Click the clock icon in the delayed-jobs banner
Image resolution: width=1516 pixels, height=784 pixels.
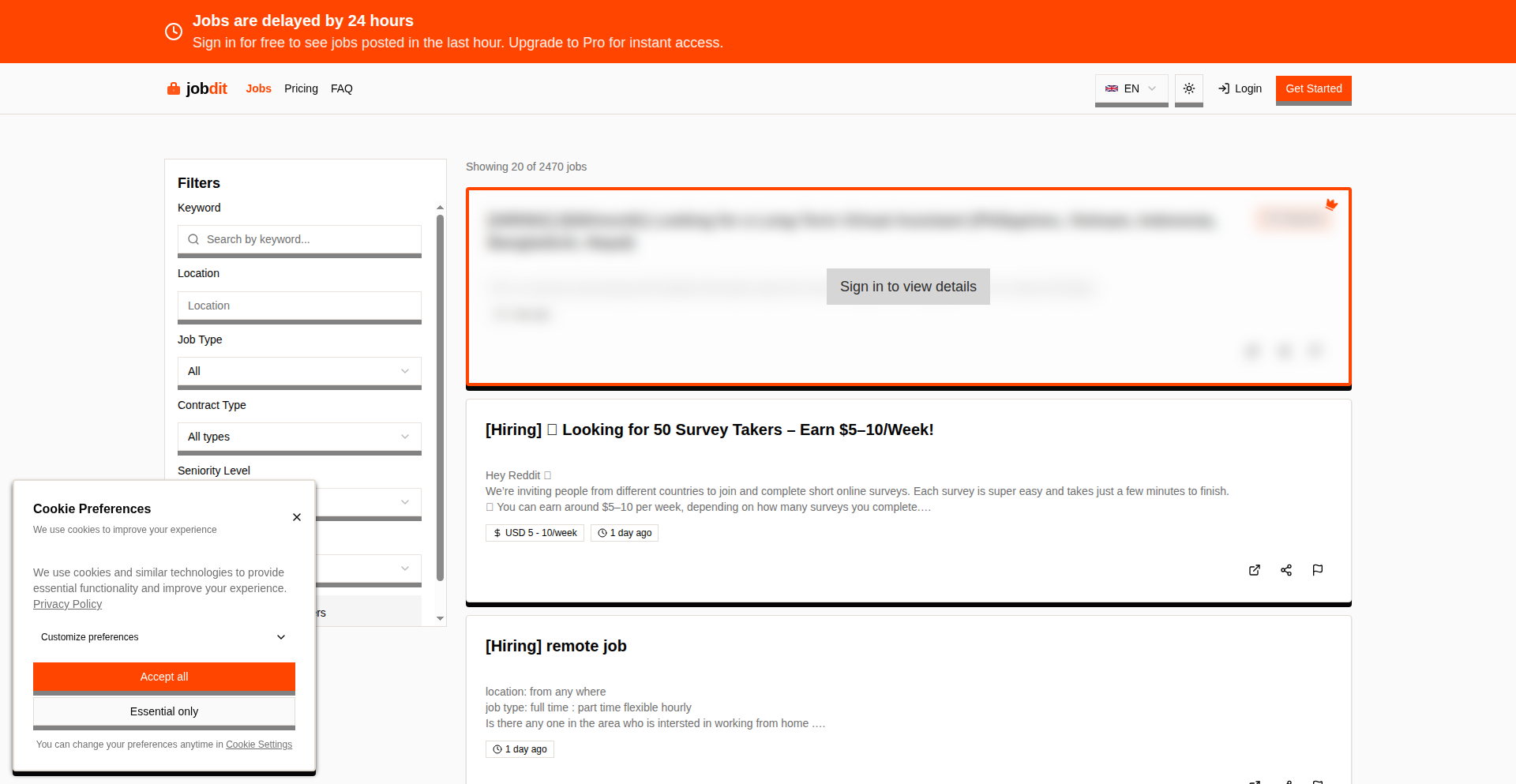coord(174,32)
